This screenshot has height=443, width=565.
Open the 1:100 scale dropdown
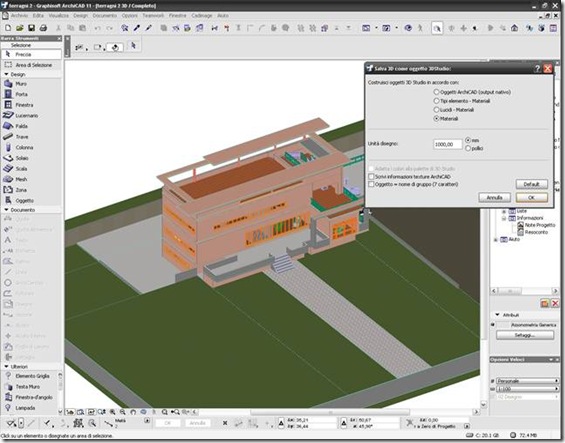click(528, 389)
